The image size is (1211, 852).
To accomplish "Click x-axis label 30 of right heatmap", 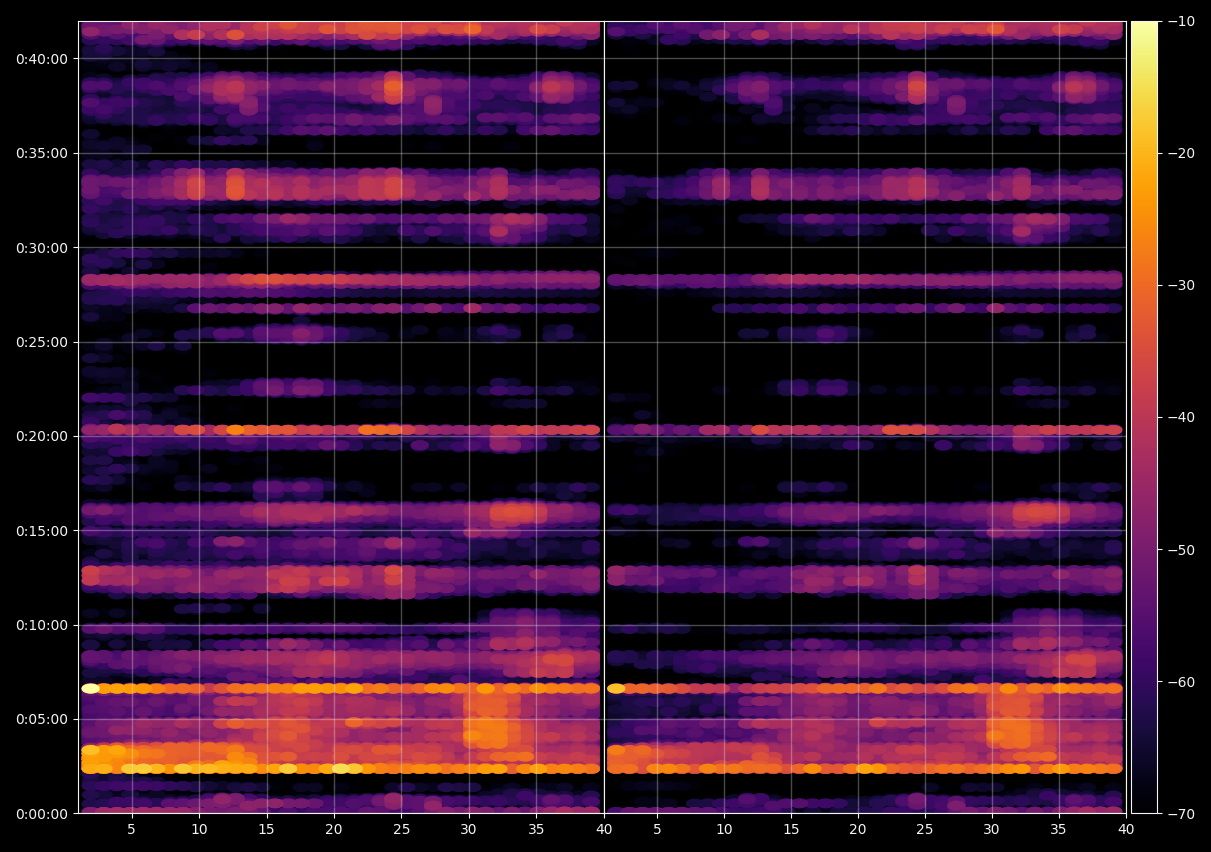I will coord(992,830).
